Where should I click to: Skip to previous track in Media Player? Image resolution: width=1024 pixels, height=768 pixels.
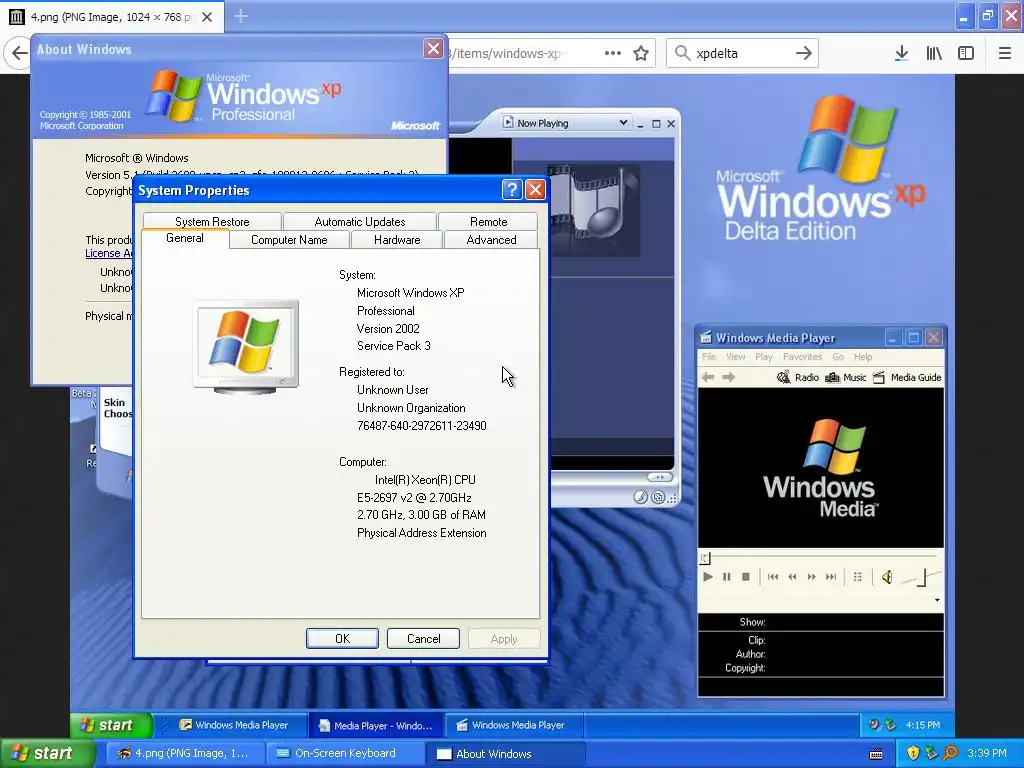773,577
